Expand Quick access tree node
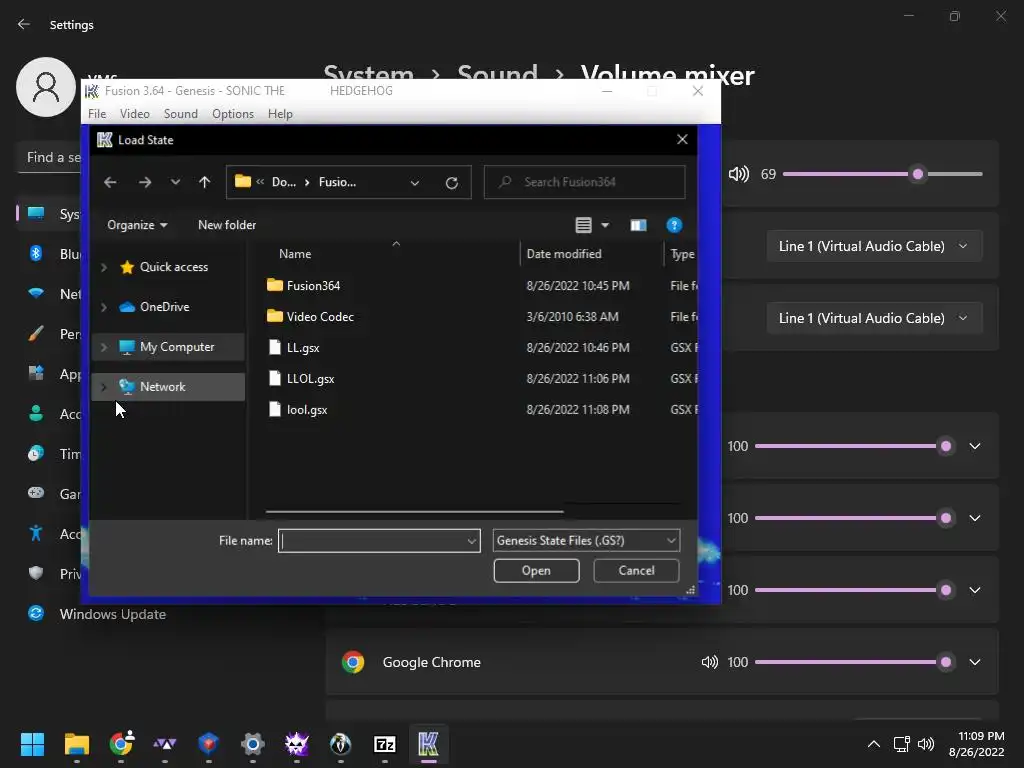Screen dimensions: 1024x768 coord(104,267)
